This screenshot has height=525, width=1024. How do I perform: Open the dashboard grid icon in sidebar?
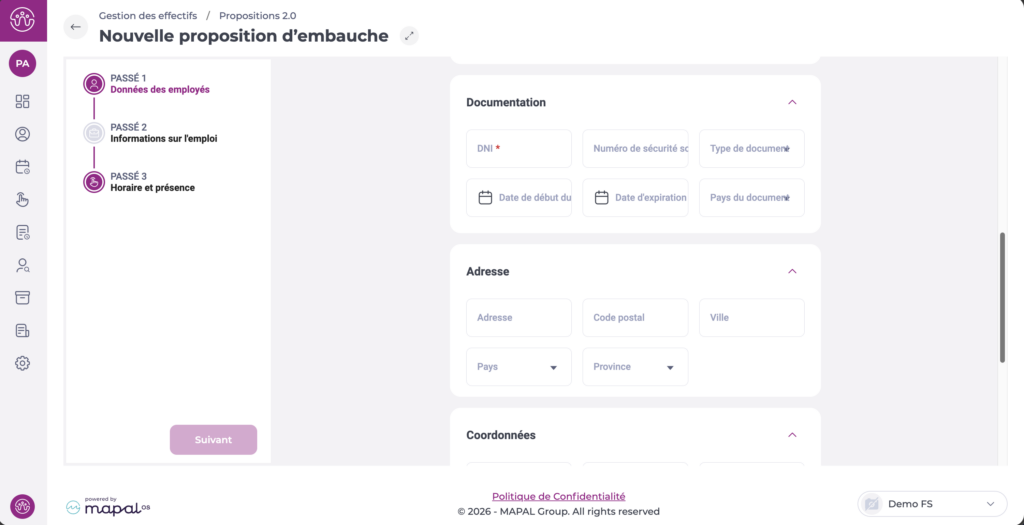23,101
